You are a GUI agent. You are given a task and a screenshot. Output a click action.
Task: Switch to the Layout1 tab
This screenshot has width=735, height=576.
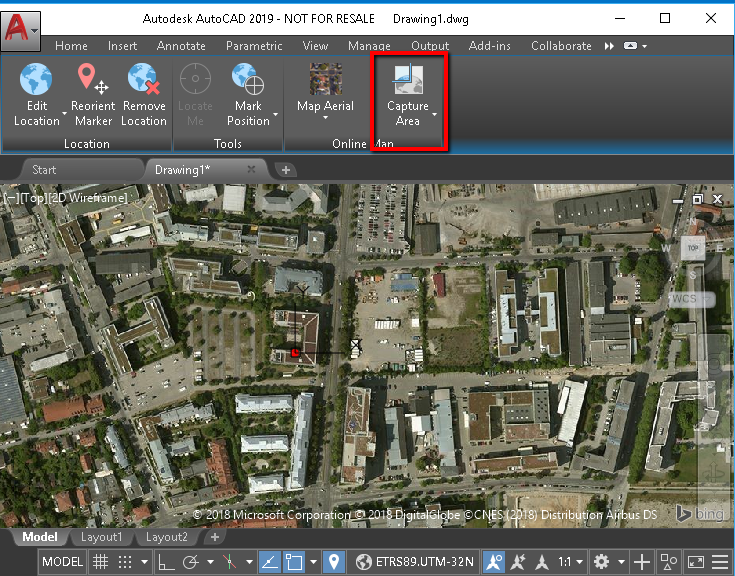tap(101, 537)
